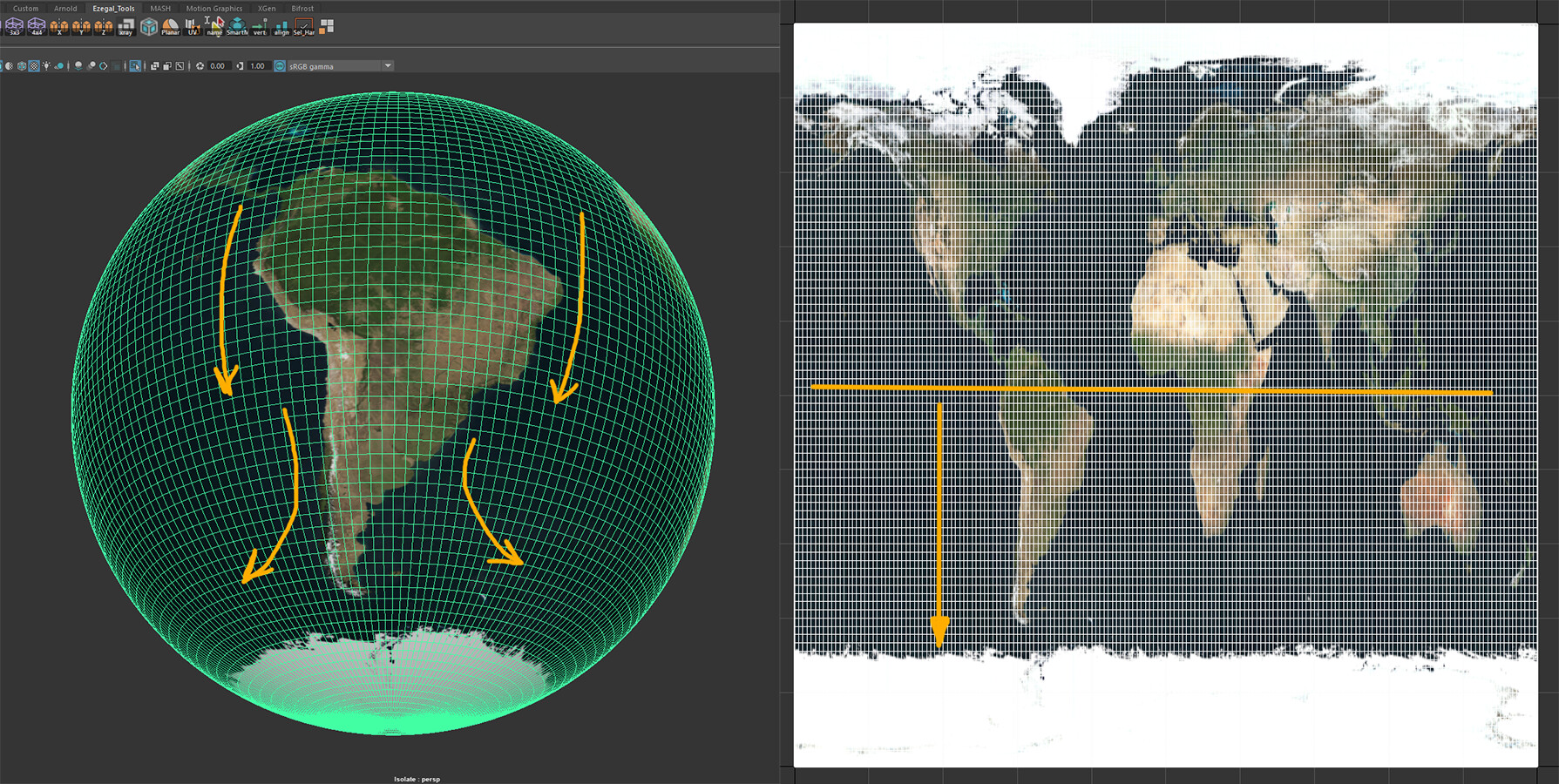Select the name shelf tool
Screen dimensions: 1559x784
214,30
